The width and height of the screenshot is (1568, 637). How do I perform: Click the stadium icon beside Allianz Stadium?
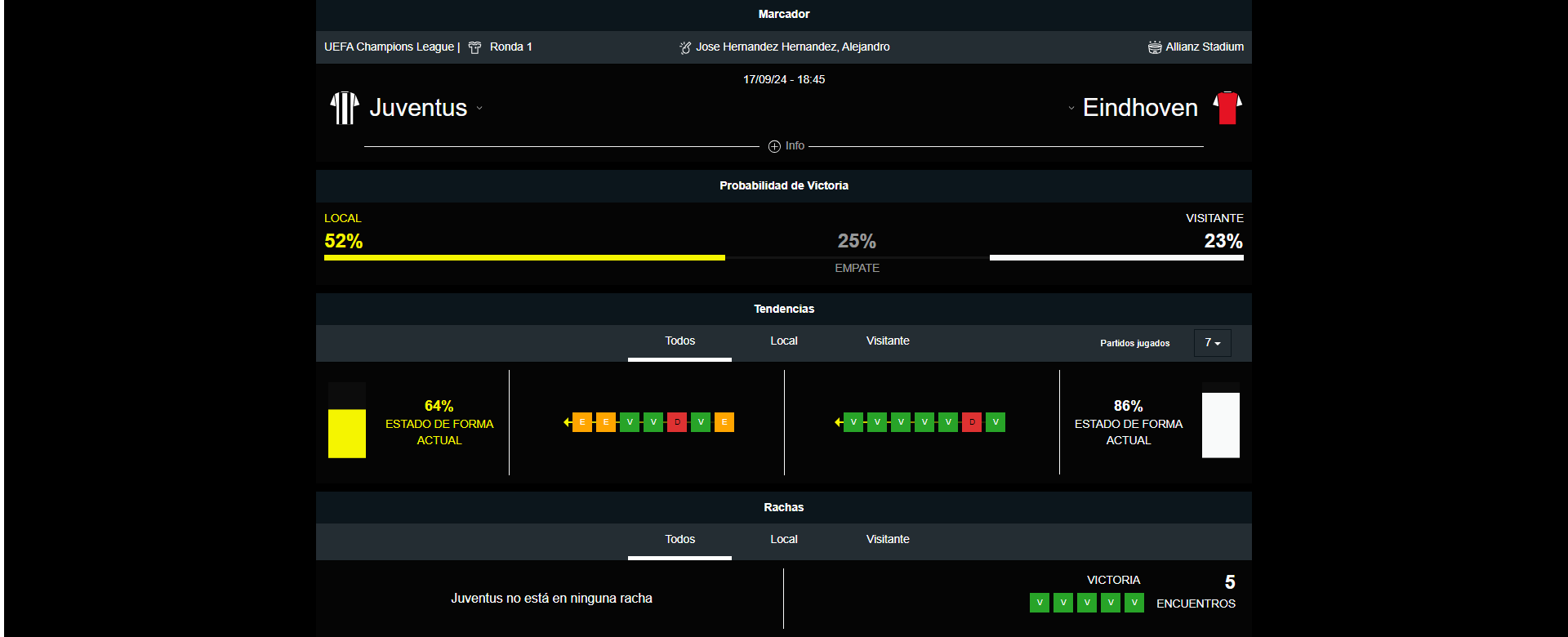coord(1155,47)
